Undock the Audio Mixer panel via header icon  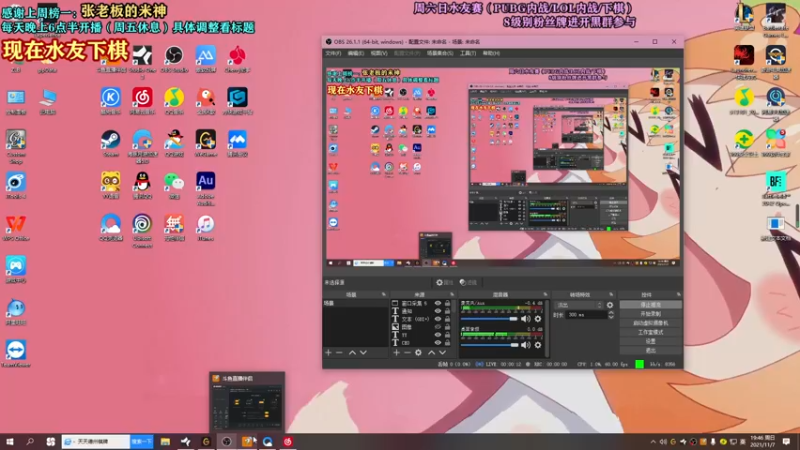tap(545, 294)
